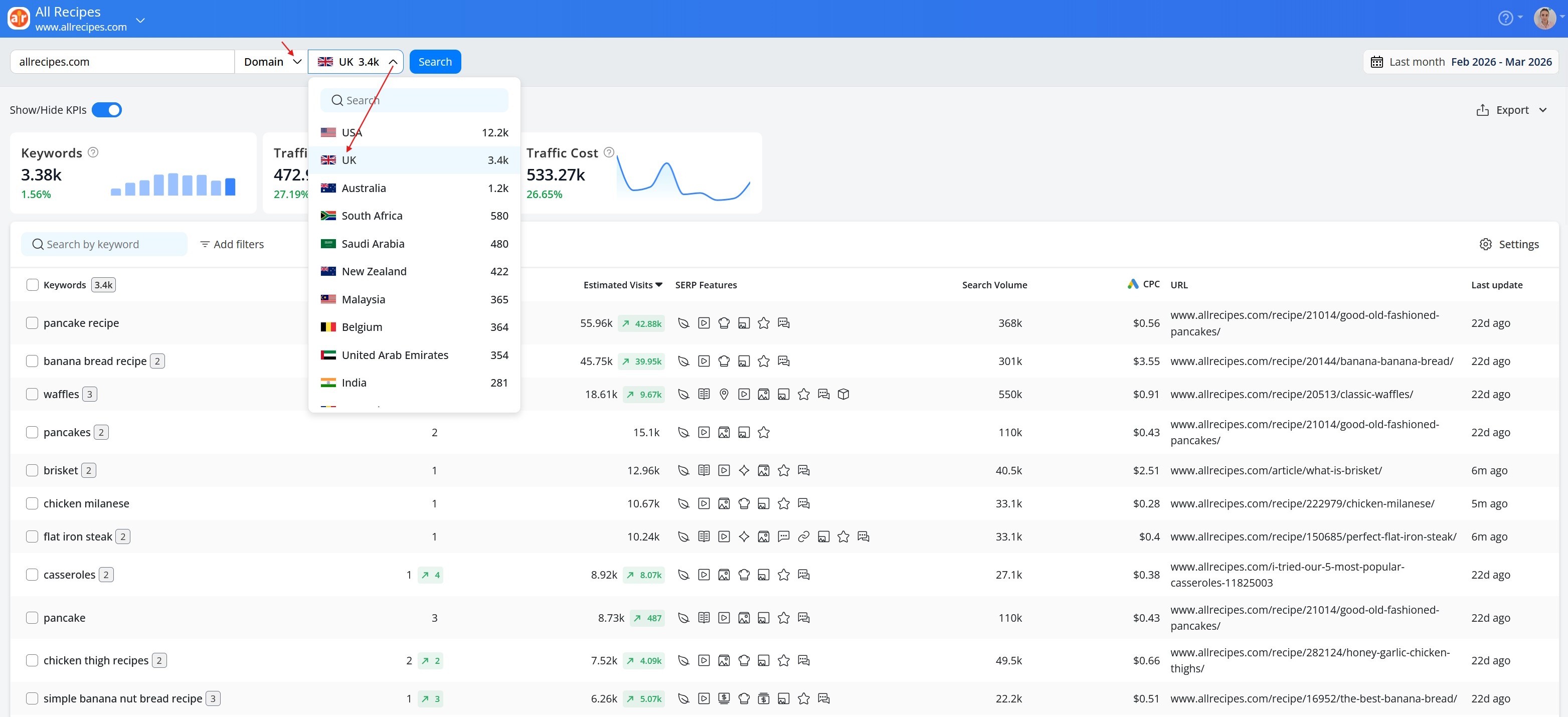This screenshot has height=717, width=1568.
Task: Click the Keywords bar chart thumbnail
Action: (173, 184)
